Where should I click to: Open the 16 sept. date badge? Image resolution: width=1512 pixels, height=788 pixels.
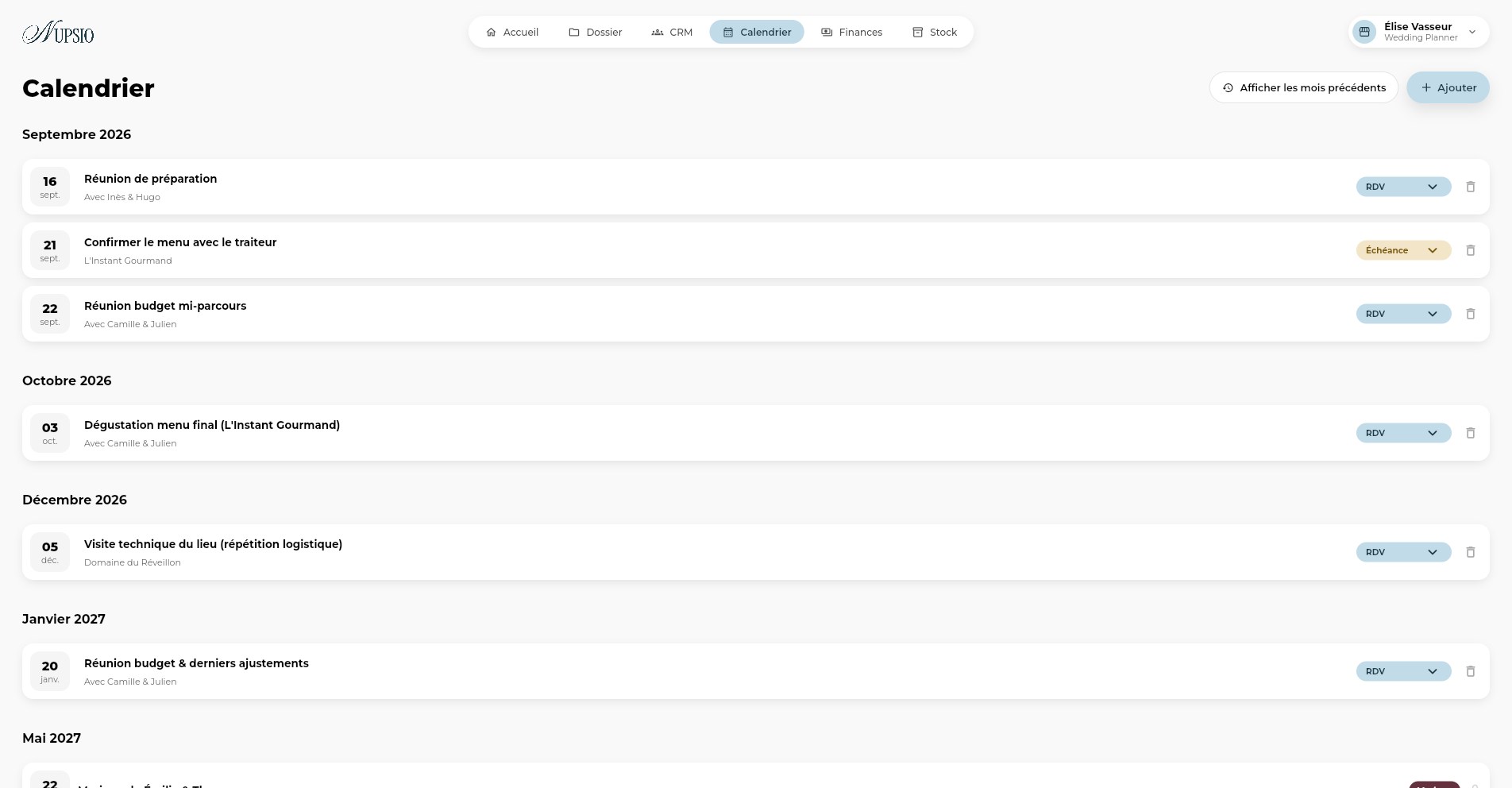point(50,187)
